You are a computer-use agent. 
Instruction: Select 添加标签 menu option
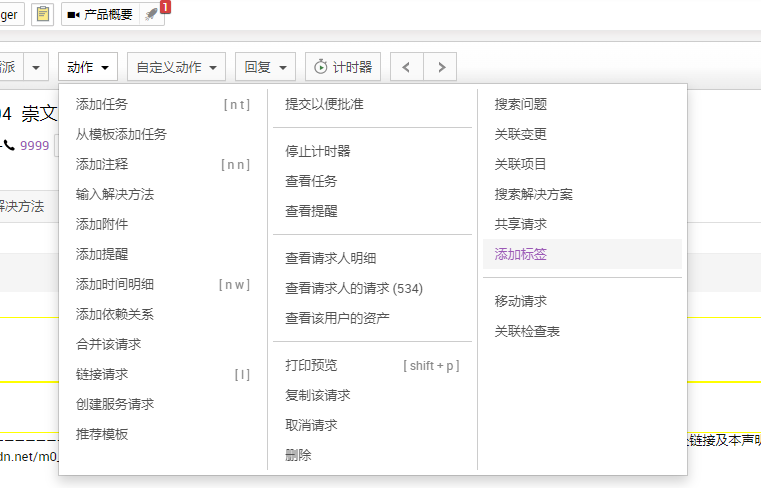pyautogui.click(x=521, y=254)
